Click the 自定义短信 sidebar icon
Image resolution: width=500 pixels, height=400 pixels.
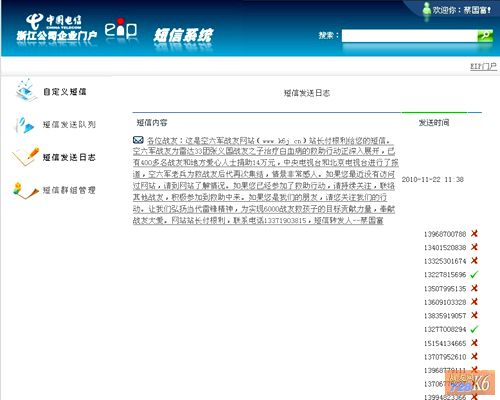(x=26, y=90)
